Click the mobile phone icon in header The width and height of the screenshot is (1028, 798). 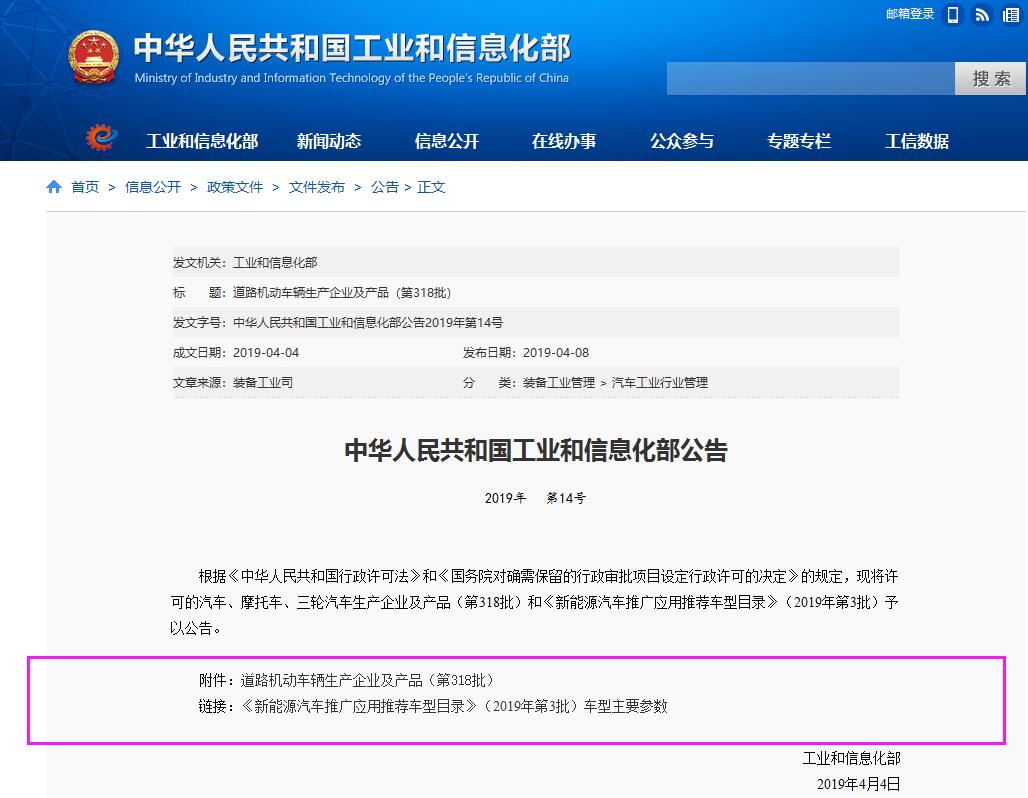[x=953, y=14]
